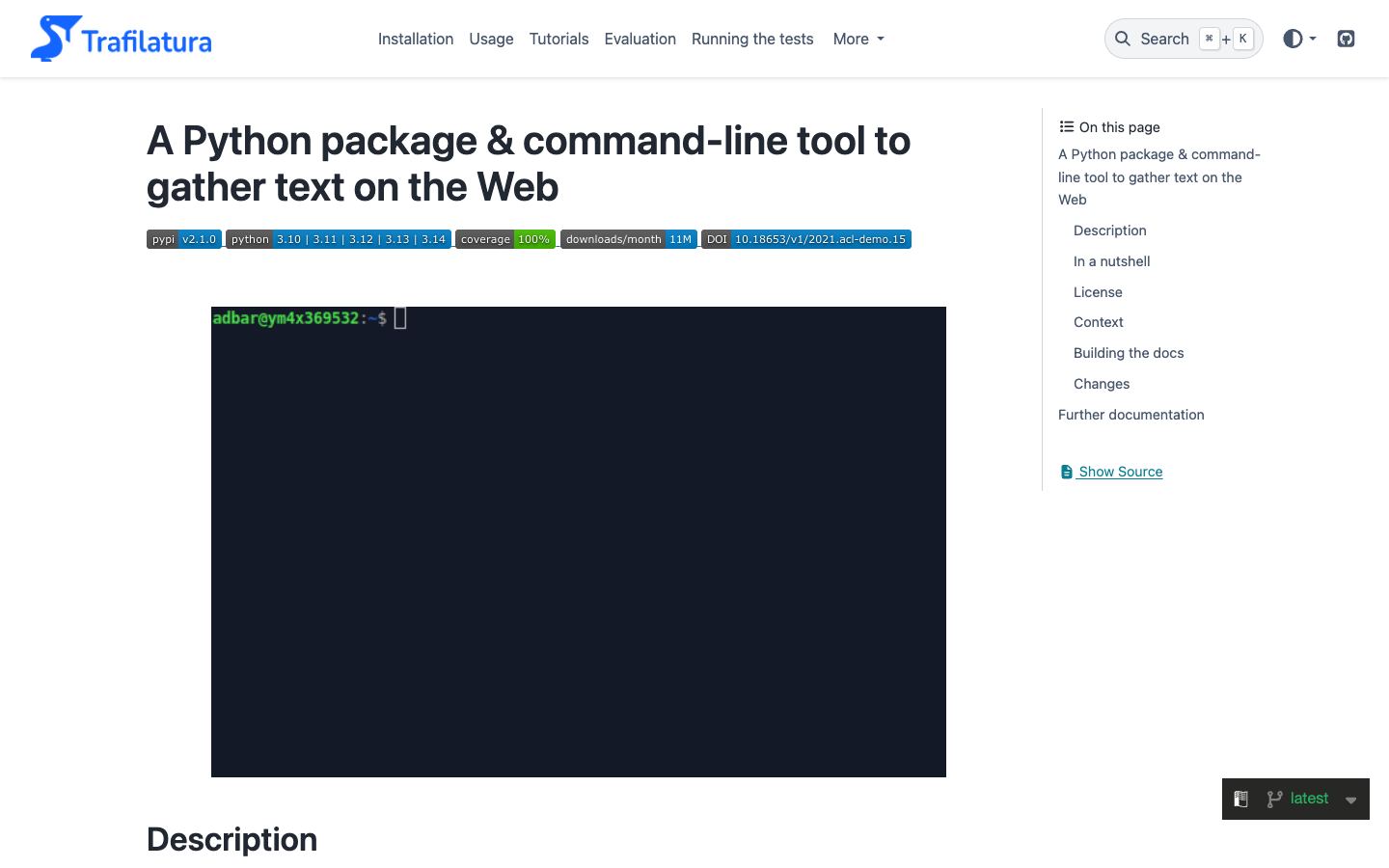
Task: Open Further documentation sidebar link
Action: point(1131,415)
